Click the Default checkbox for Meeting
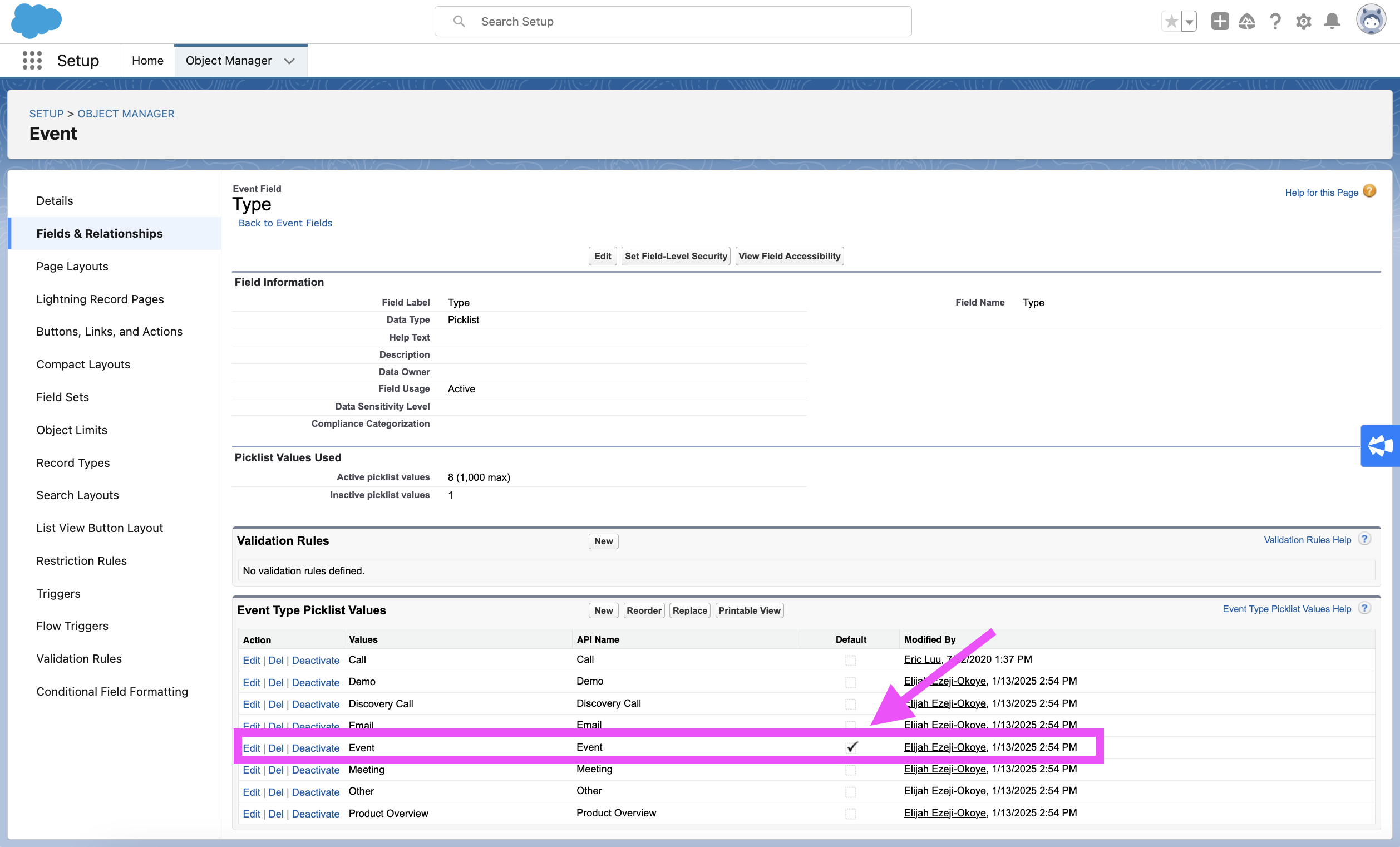This screenshot has height=847, width=1400. pos(851,770)
